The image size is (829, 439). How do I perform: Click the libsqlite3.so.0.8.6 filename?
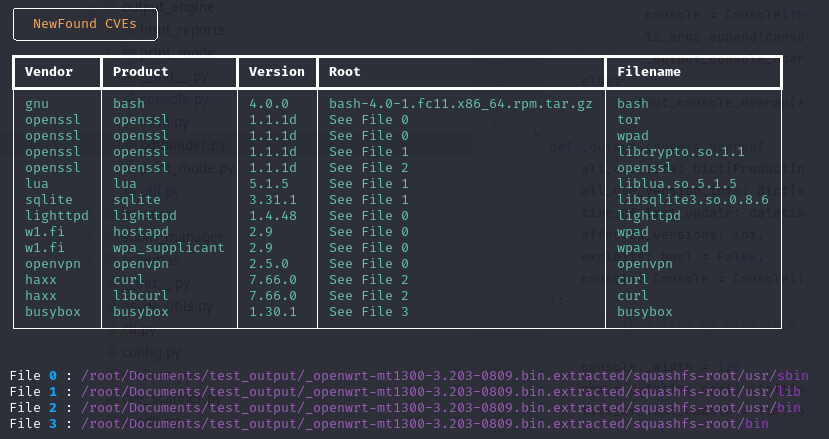coord(693,199)
